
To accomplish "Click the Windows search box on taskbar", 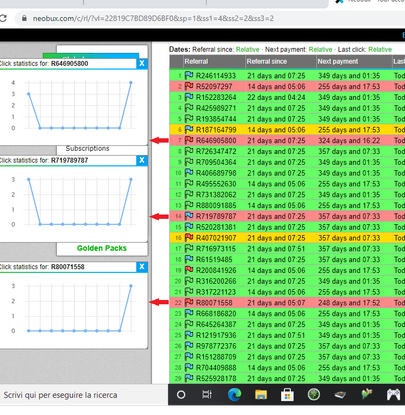I will point(83,395).
